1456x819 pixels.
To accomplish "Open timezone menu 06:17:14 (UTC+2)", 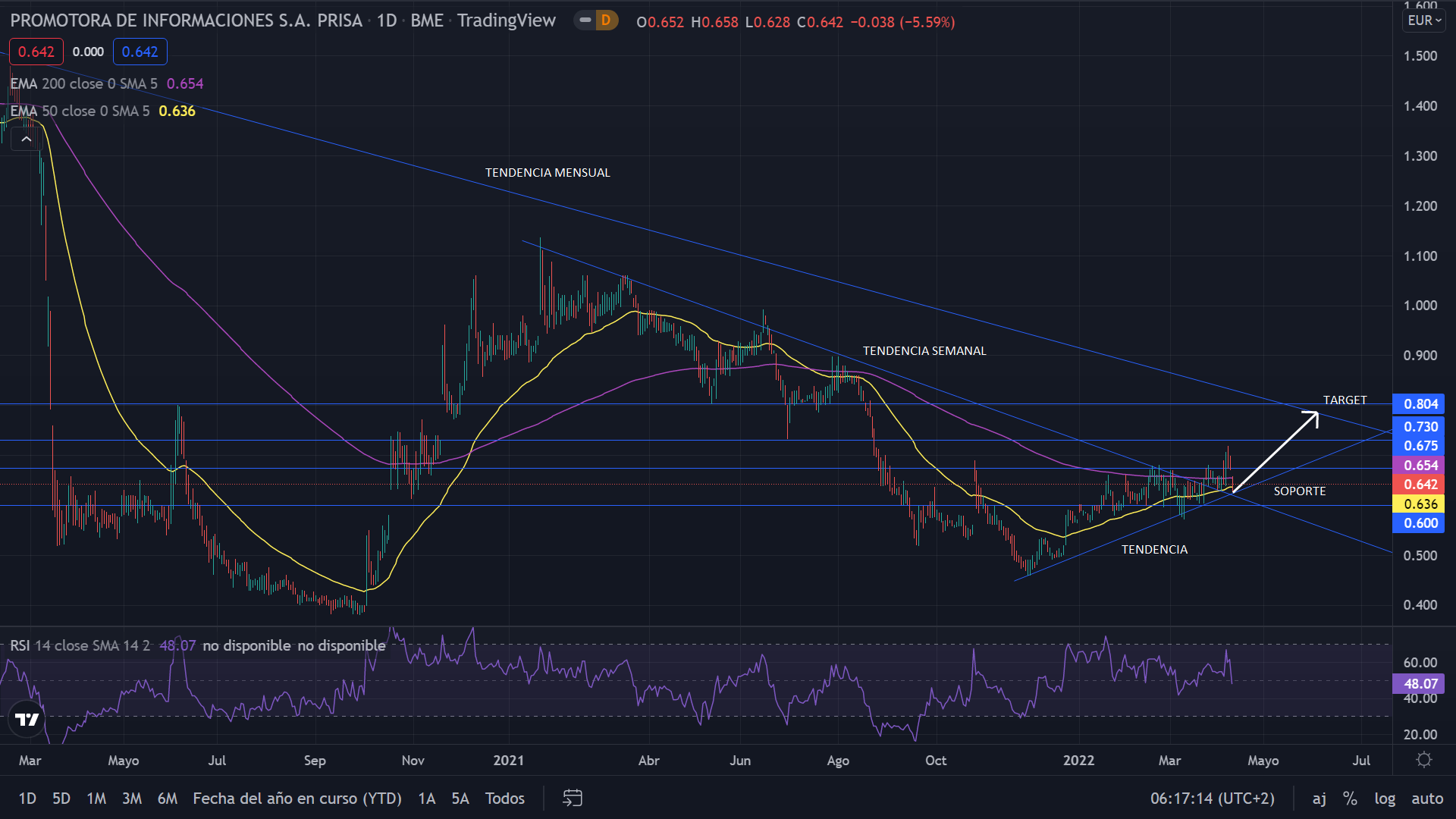I will [x=1212, y=798].
